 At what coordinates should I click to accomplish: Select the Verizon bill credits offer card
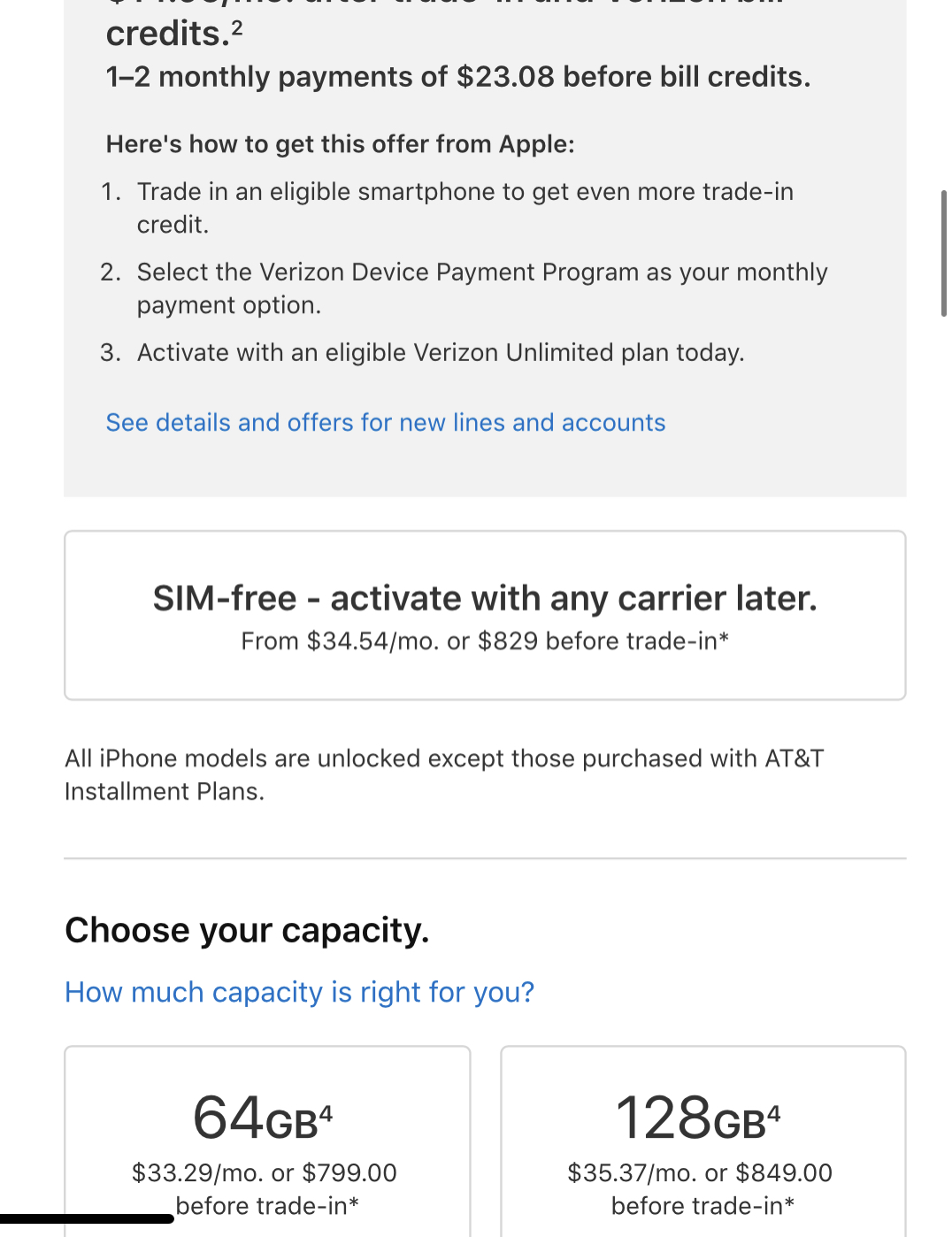pos(485,248)
